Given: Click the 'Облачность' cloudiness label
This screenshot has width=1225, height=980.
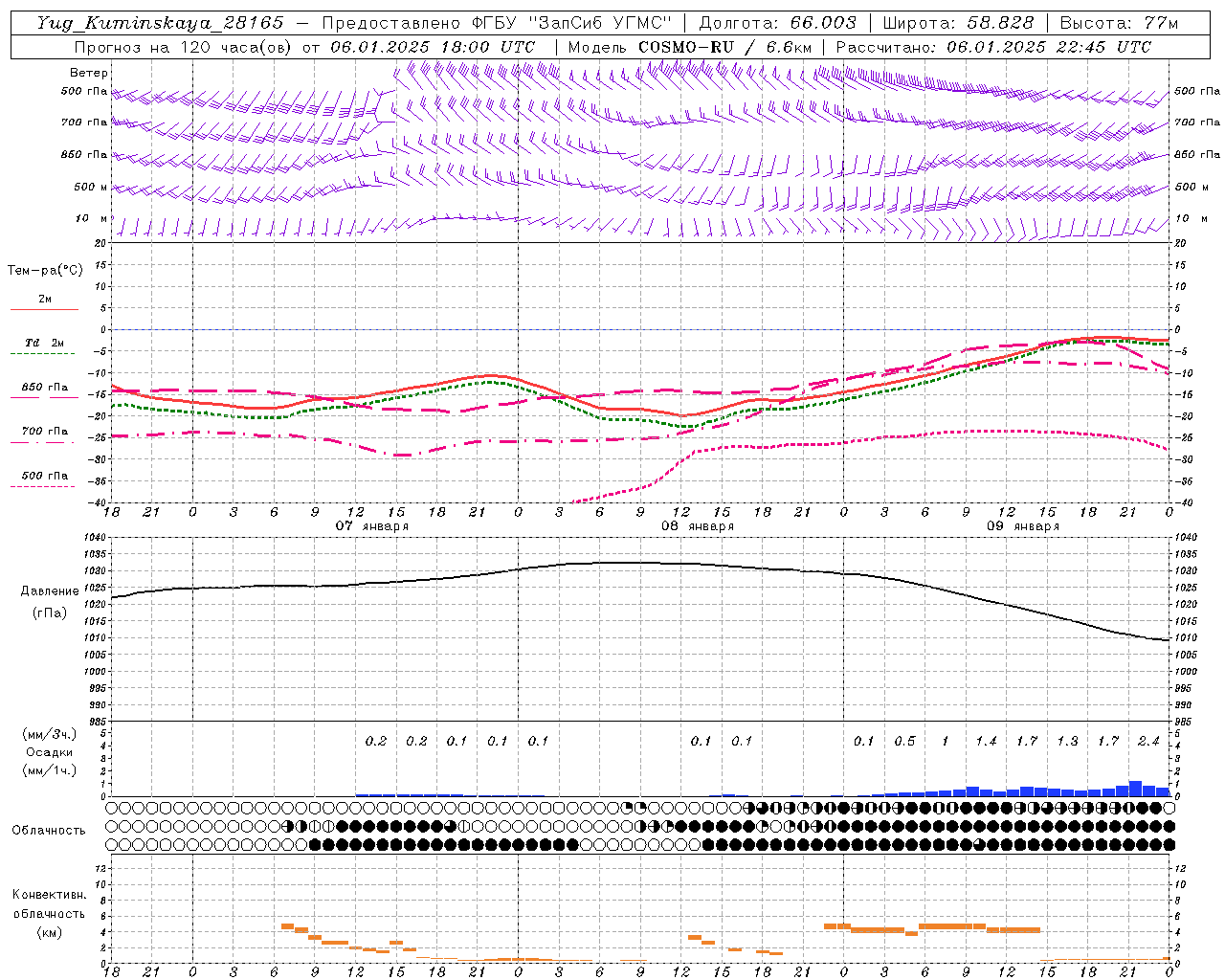Looking at the screenshot, I should click(x=49, y=831).
